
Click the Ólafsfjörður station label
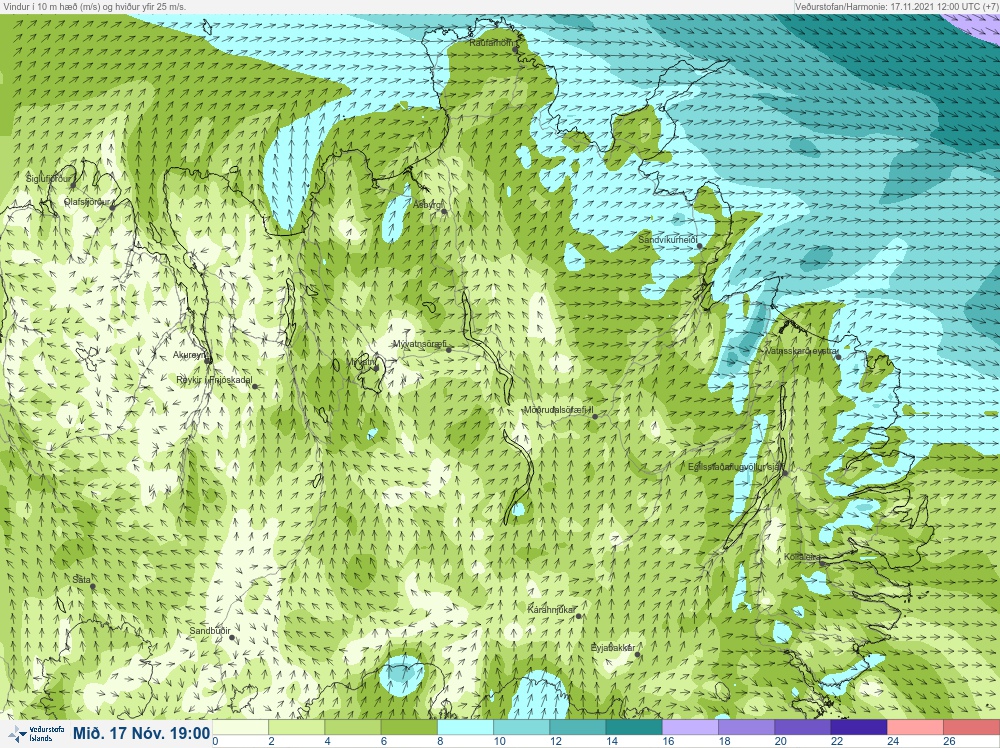pyautogui.click(x=87, y=202)
